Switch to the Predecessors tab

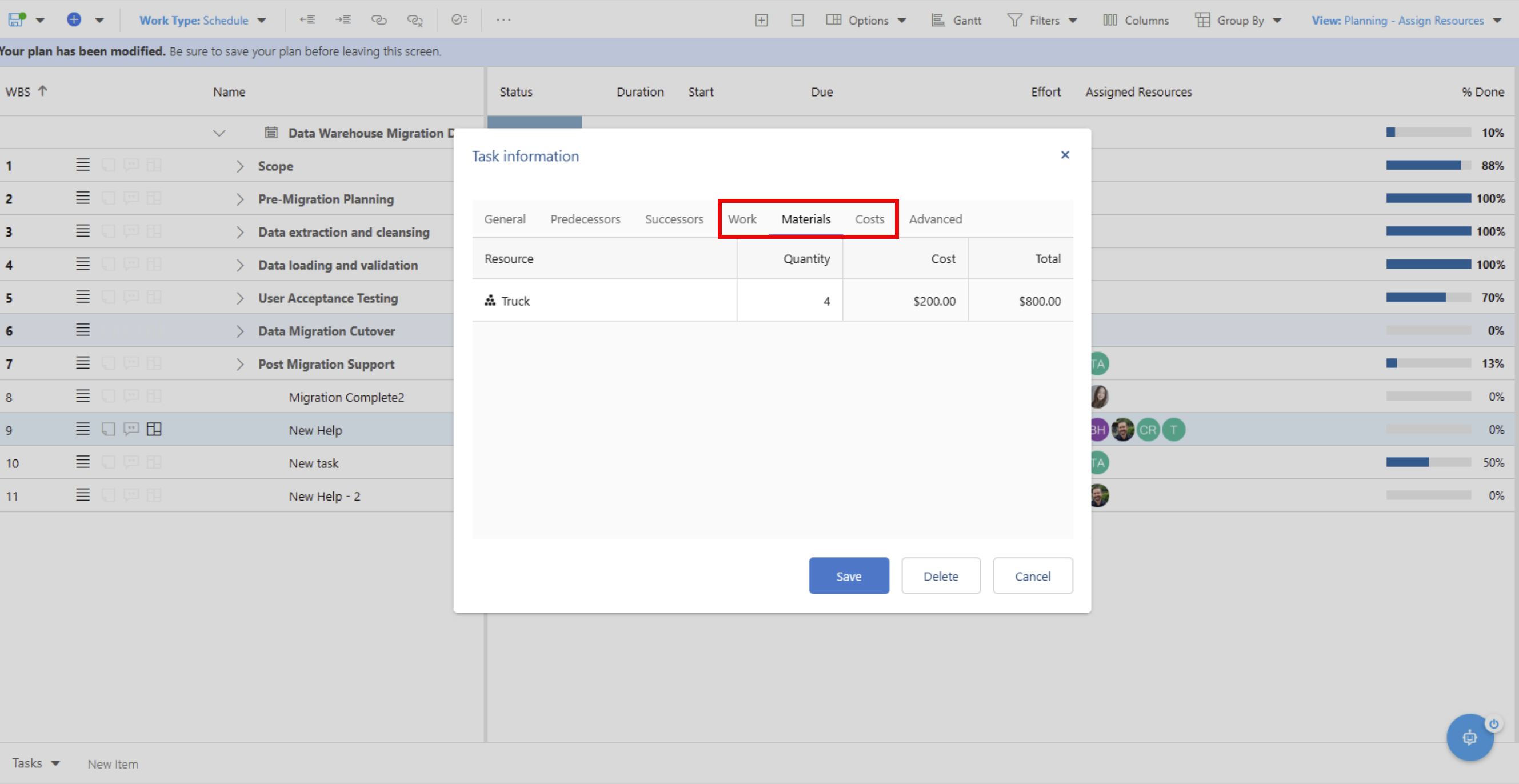[x=585, y=219]
